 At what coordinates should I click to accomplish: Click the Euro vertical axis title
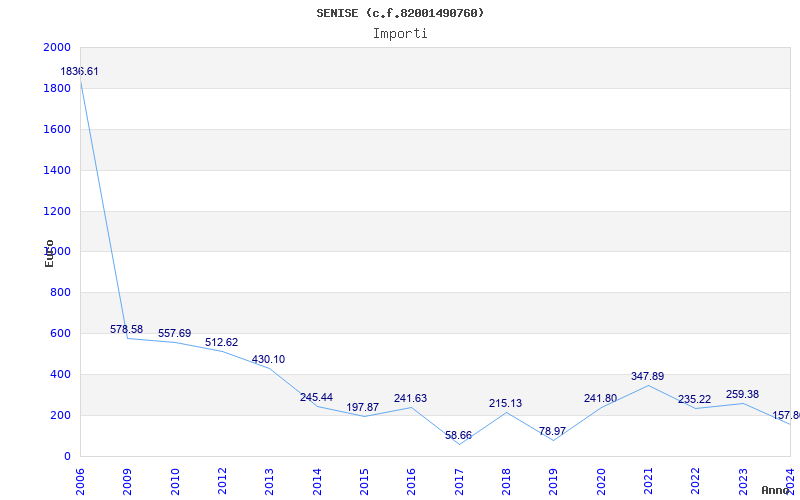click(49, 253)
